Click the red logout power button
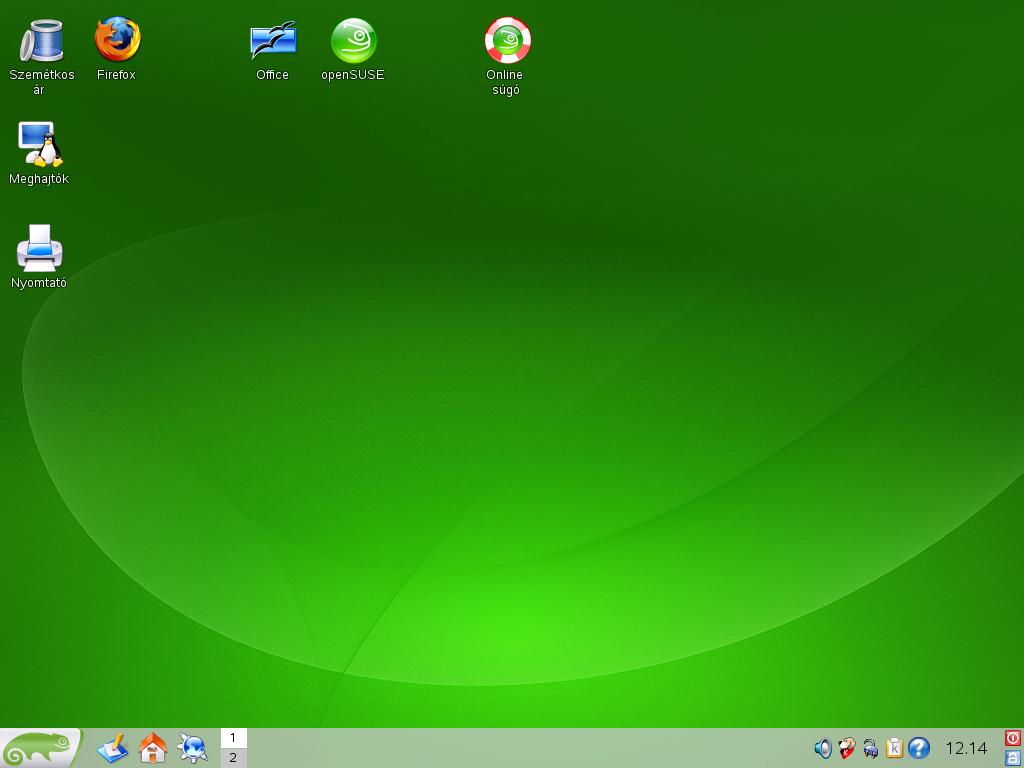This screenshot has width=1024, height=768. pyautogui.click(x=1013, y=738)
